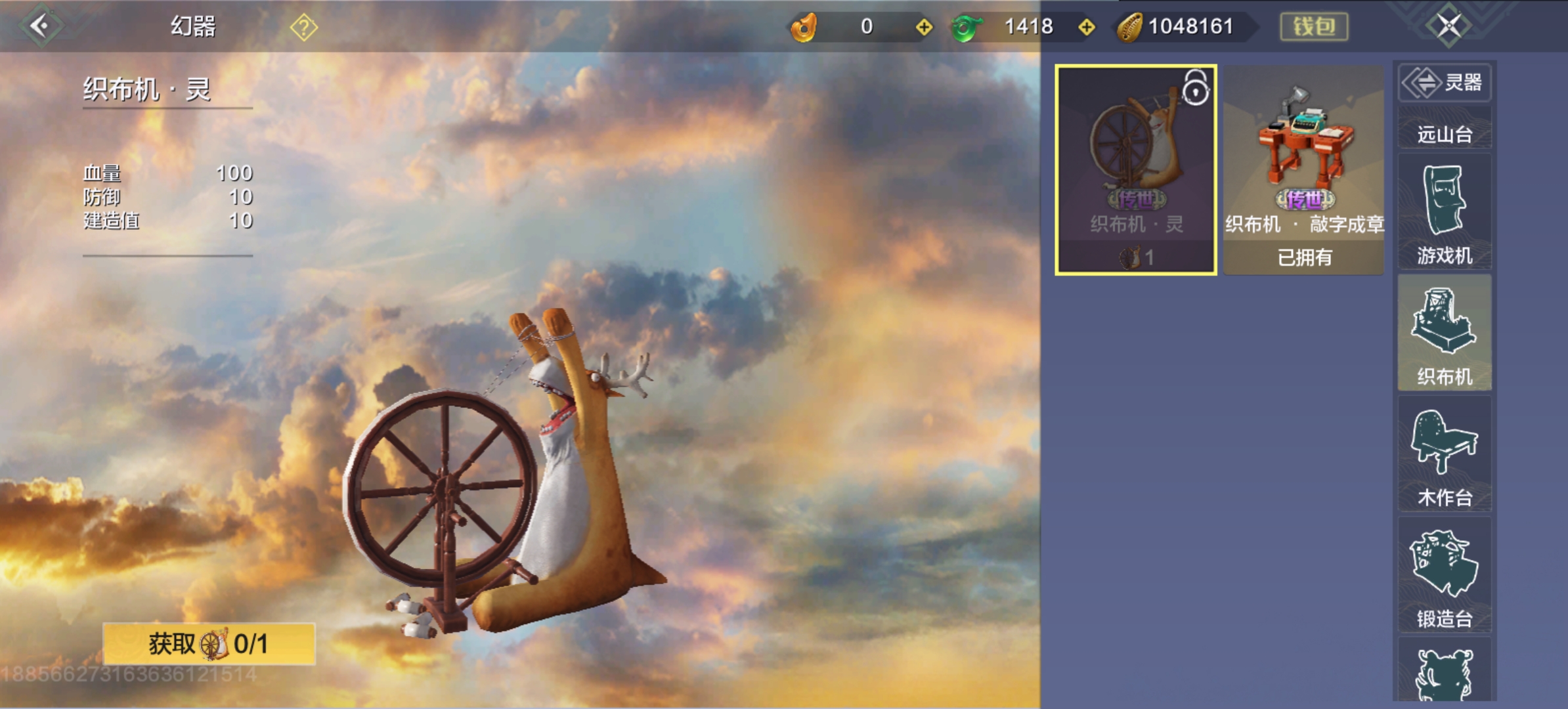
Task: Close the 幻器 screen with X
Action: pyautogui.click(x=1449, y=26)
